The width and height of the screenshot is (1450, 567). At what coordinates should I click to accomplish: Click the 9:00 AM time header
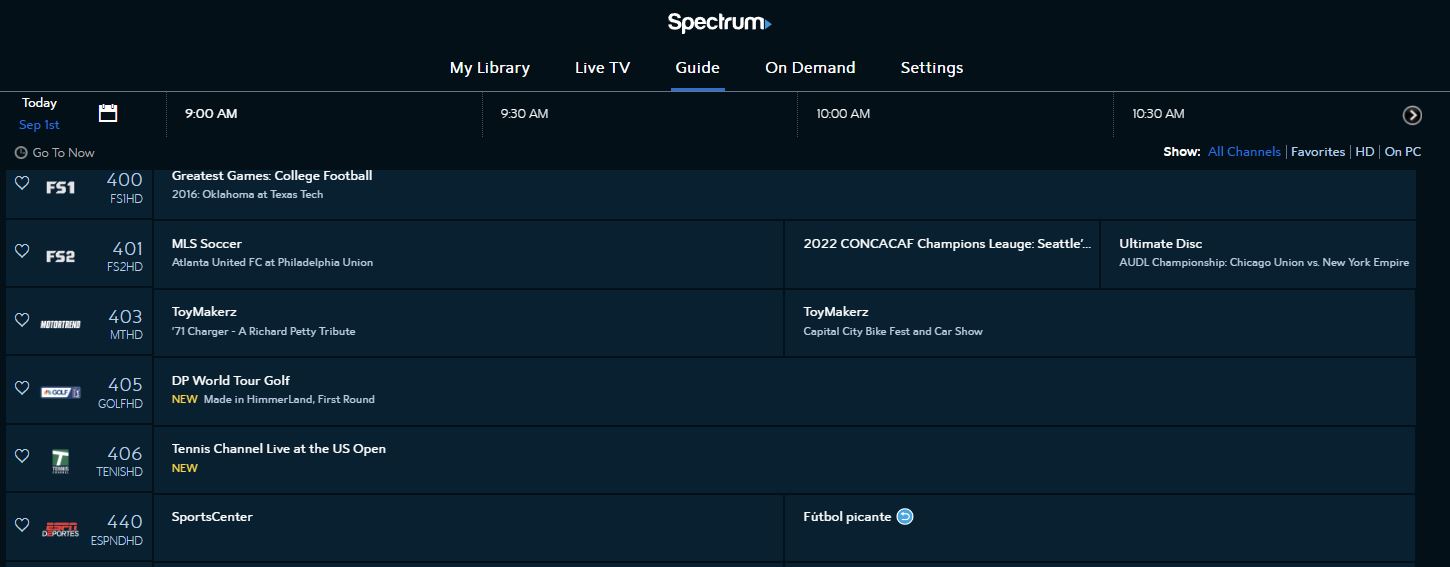211,114
